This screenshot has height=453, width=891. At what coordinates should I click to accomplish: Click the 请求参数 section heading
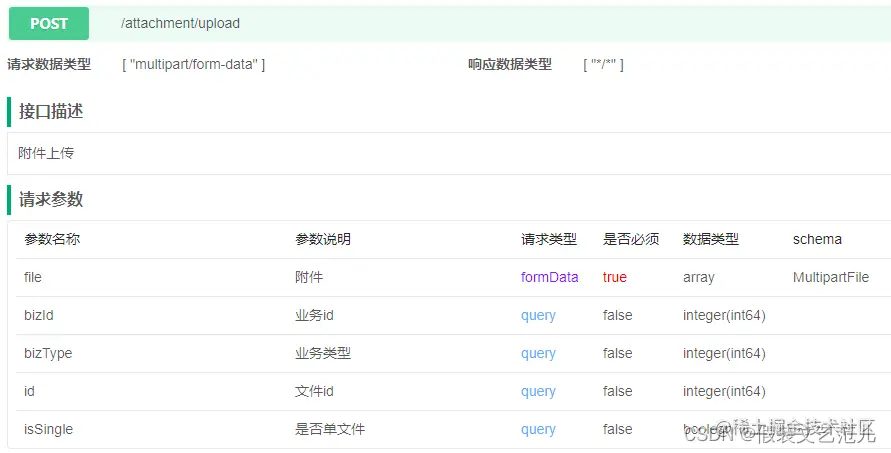coord(51,199)
